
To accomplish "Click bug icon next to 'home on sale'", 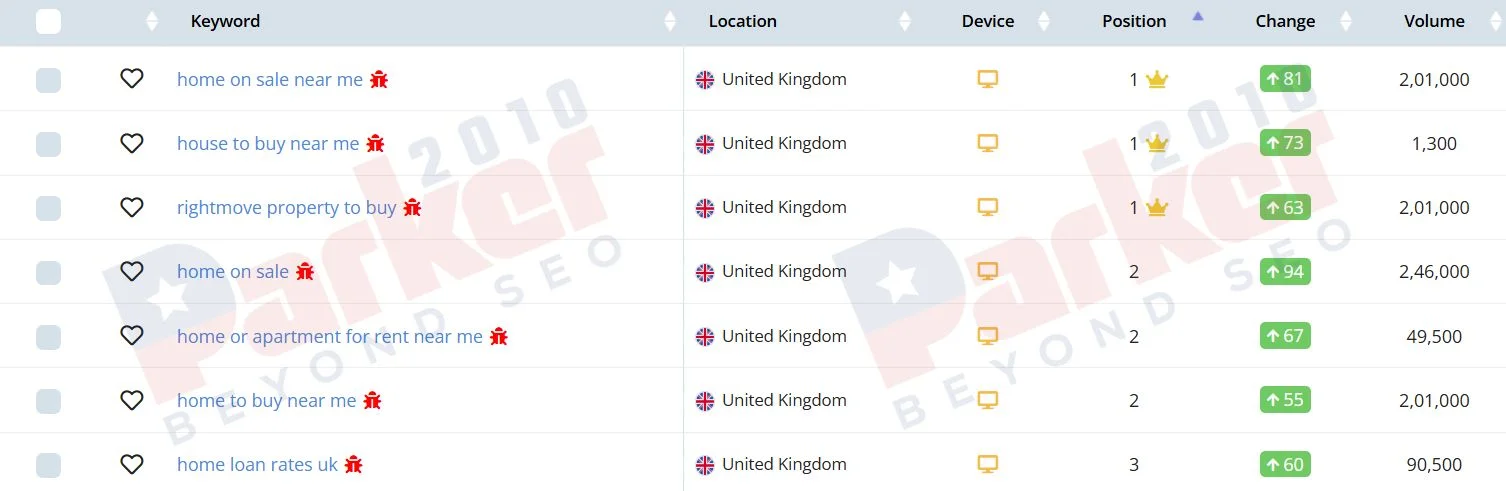I will click(305, 271).
